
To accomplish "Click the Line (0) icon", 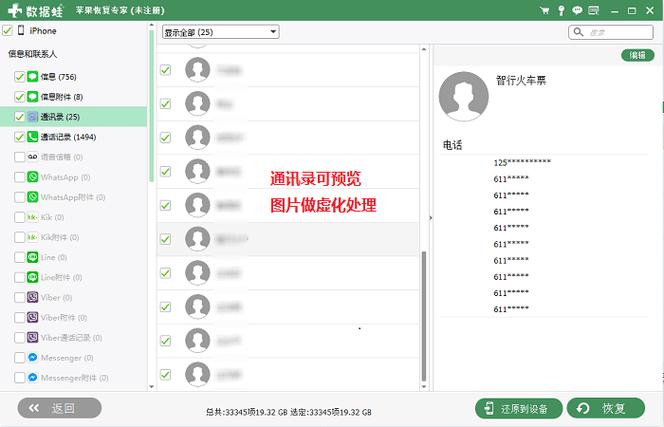I will coord(33,257).
